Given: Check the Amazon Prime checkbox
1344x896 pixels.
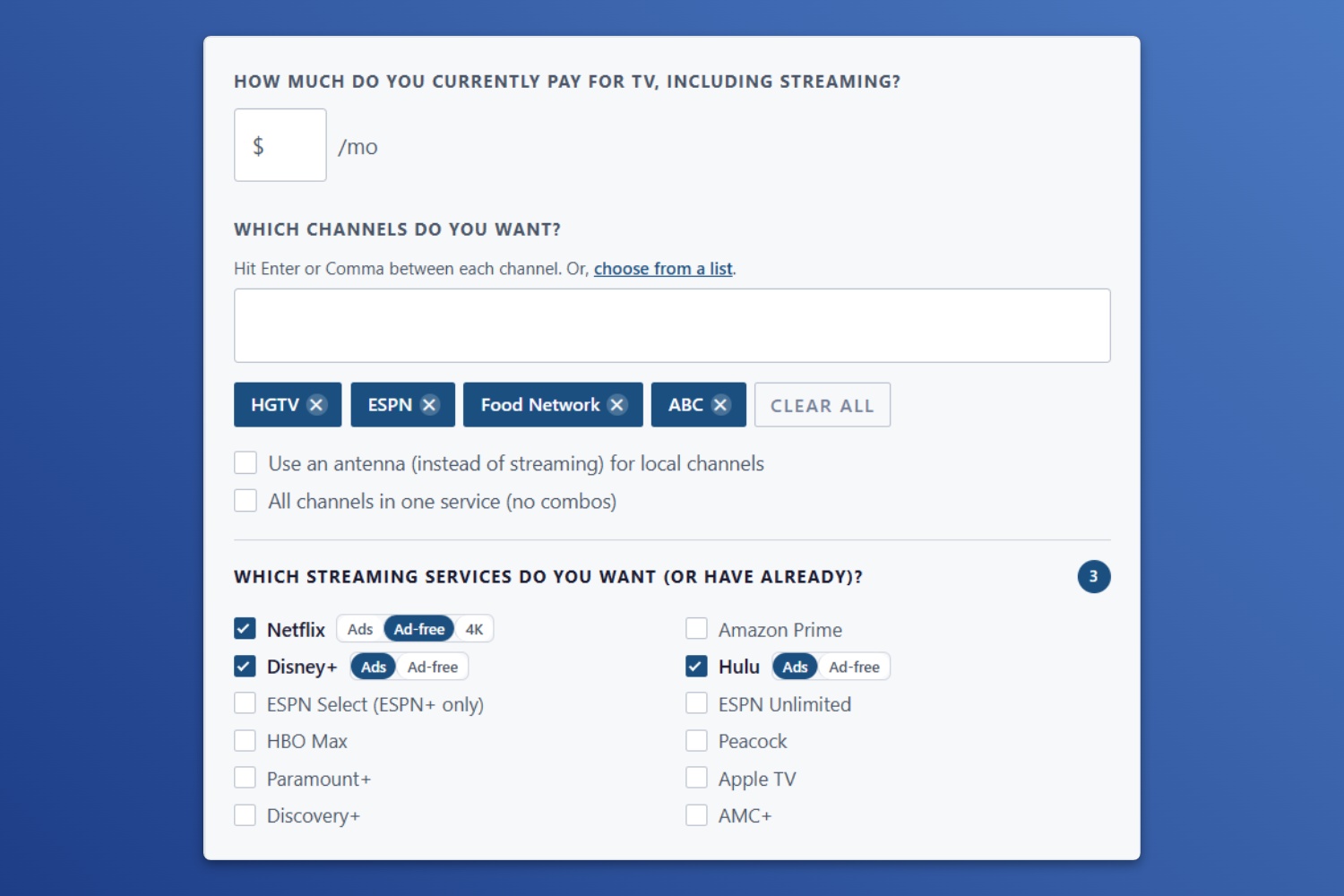Looking at the screenshot, I should [x=696, y=629].
